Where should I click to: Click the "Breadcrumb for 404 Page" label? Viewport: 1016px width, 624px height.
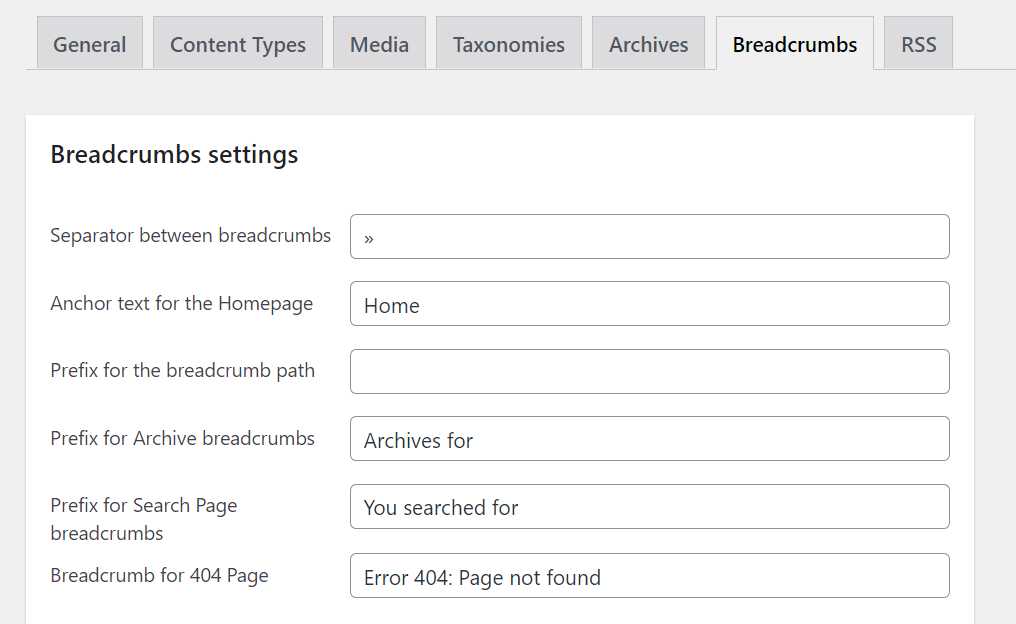[x=159, y=575]
